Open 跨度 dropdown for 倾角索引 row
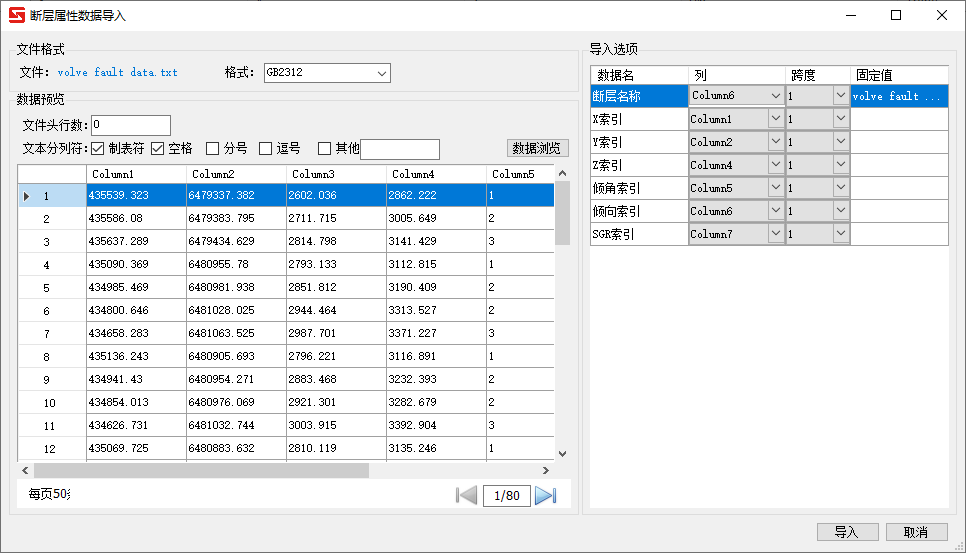 pos(841,187)
